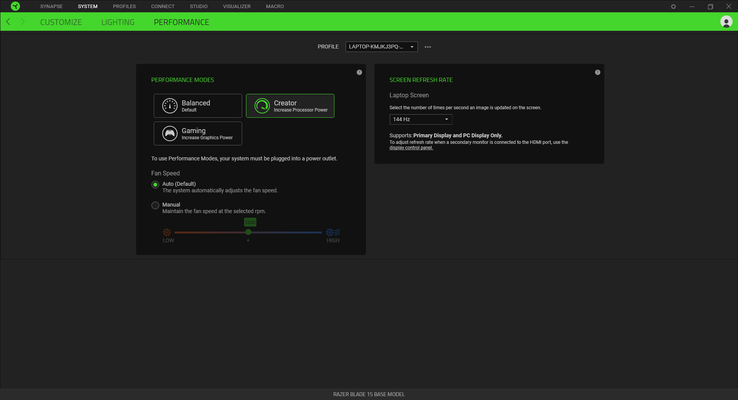The height and width of the screenshot is (400, 738).
Task: Switch to the Lighting section
Action: (118, 22)
